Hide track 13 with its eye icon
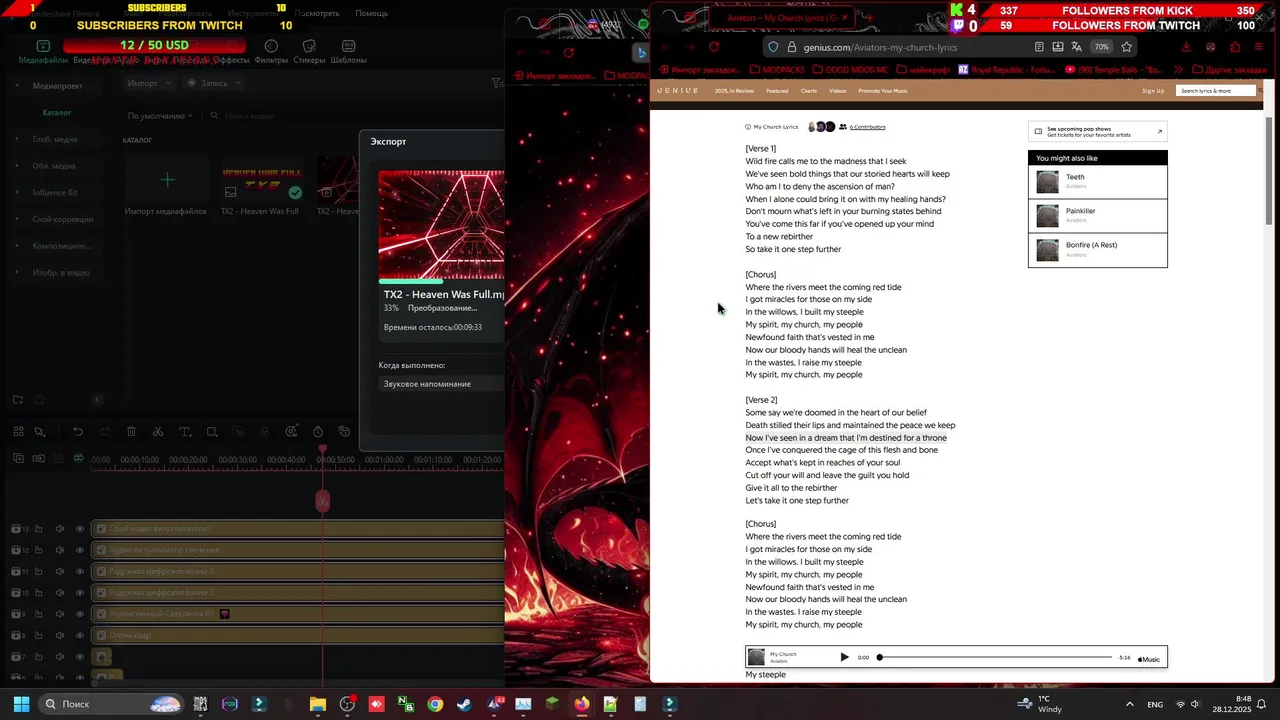The height and width of the screenshot is (720, 1280). pos(80,529)
